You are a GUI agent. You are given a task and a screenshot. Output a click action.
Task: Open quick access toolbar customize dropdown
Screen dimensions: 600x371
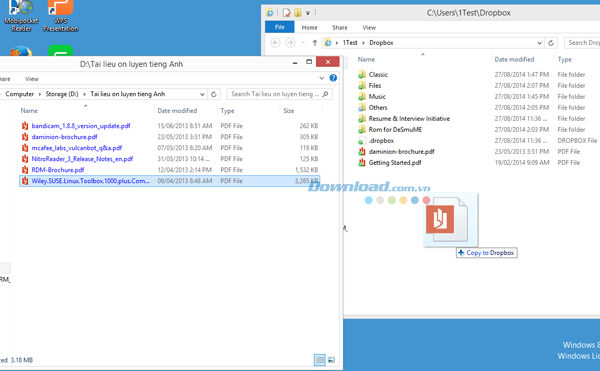[307, 13]
